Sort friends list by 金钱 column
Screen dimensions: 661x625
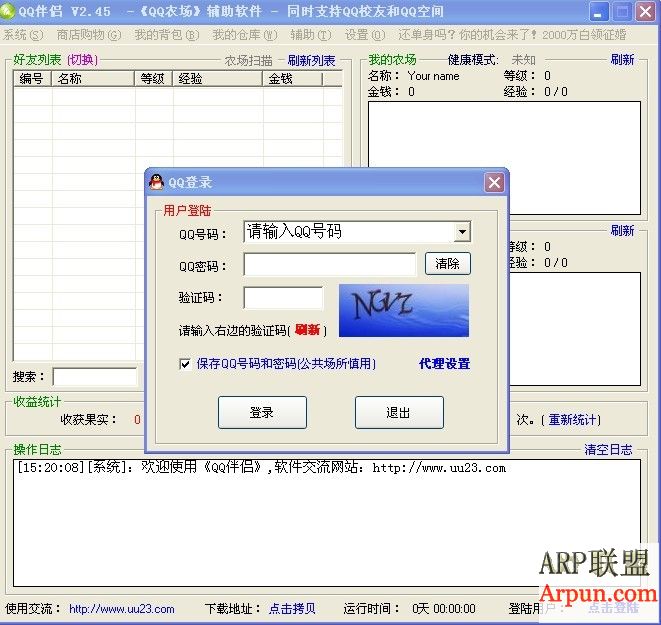293,79
